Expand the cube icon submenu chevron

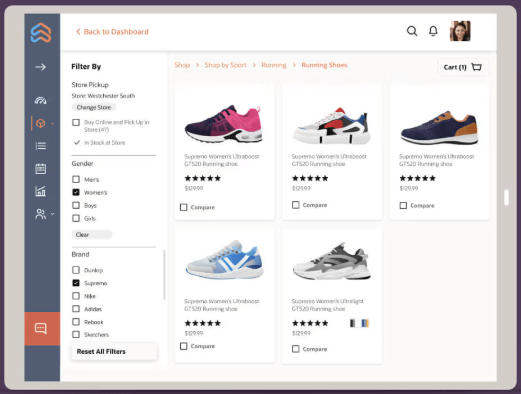52,124
